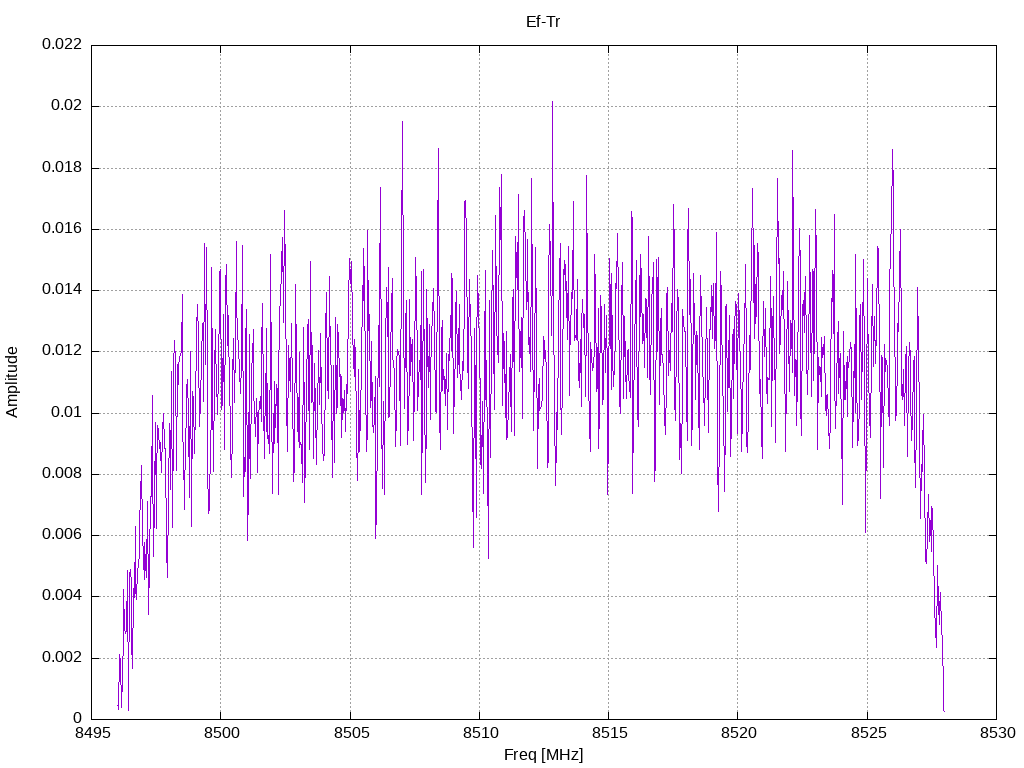The width and height of the screenshot is (1024, 768).
Task: Click the 0.016 y-axis tick label
Action: (62, 229)
